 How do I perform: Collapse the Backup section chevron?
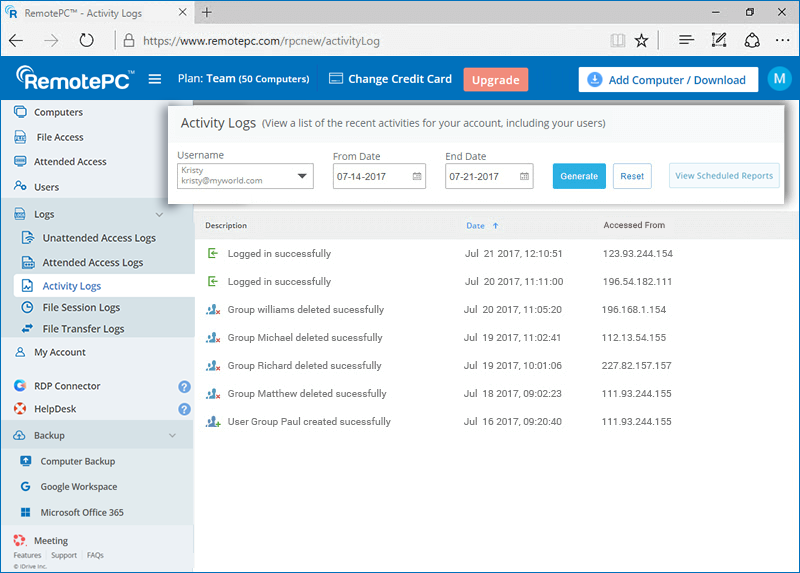coord(172,436)
